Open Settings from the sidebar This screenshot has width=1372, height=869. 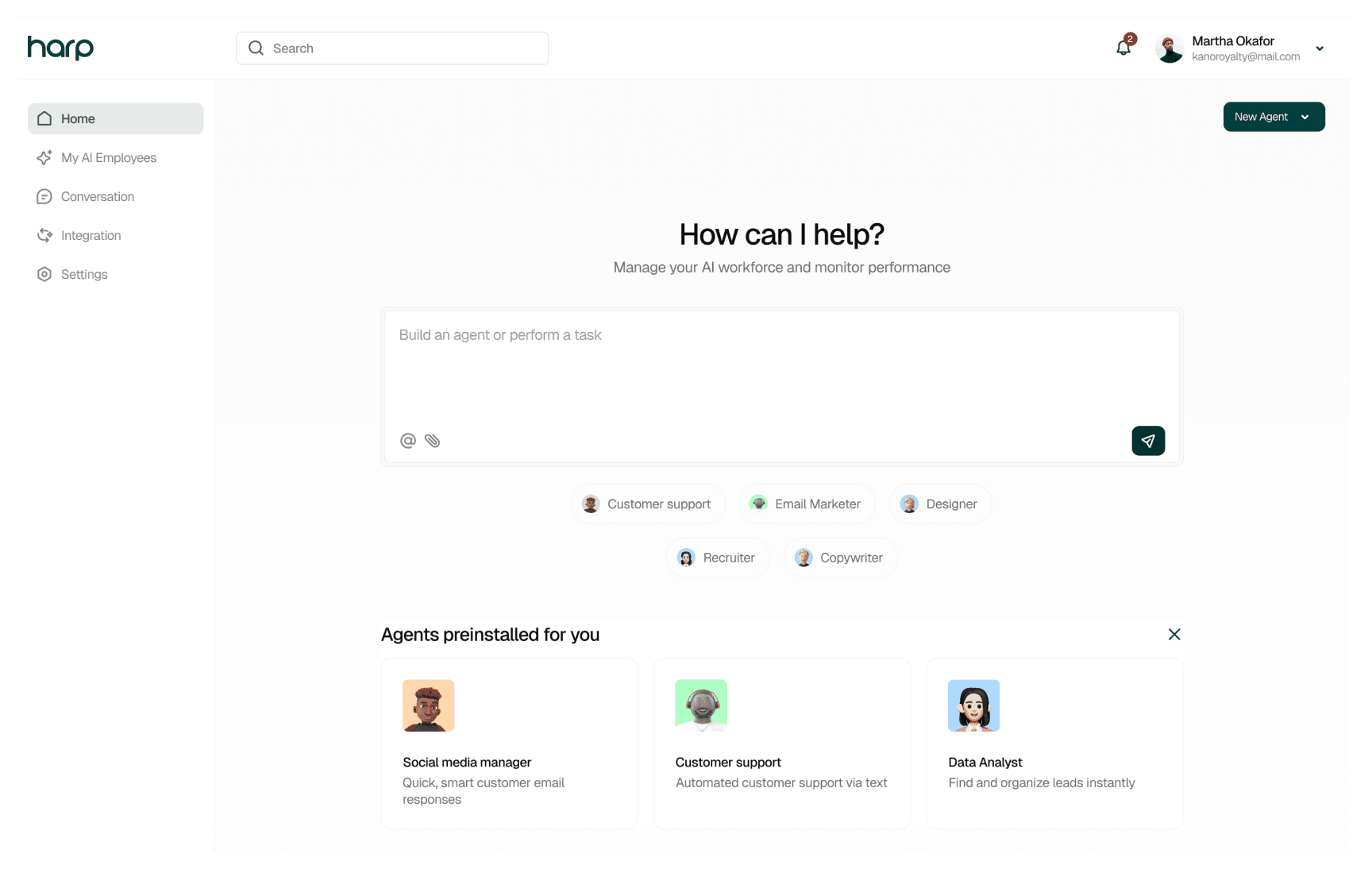tap(83, 274)
